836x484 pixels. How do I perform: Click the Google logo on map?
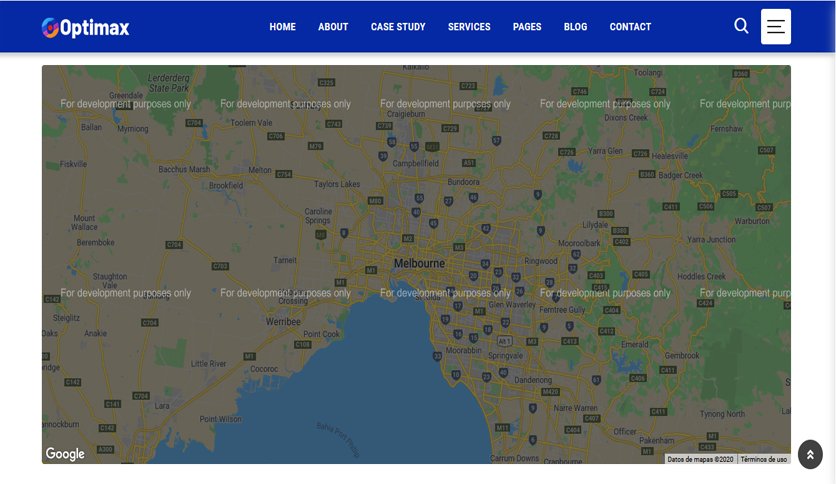[x=65, y=454]
